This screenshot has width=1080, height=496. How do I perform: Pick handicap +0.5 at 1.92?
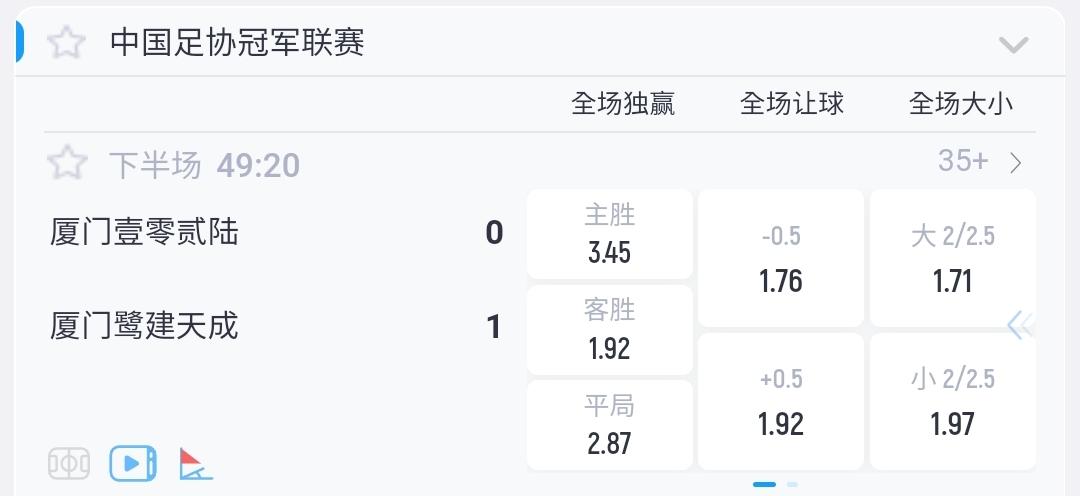tap(780, 402)
